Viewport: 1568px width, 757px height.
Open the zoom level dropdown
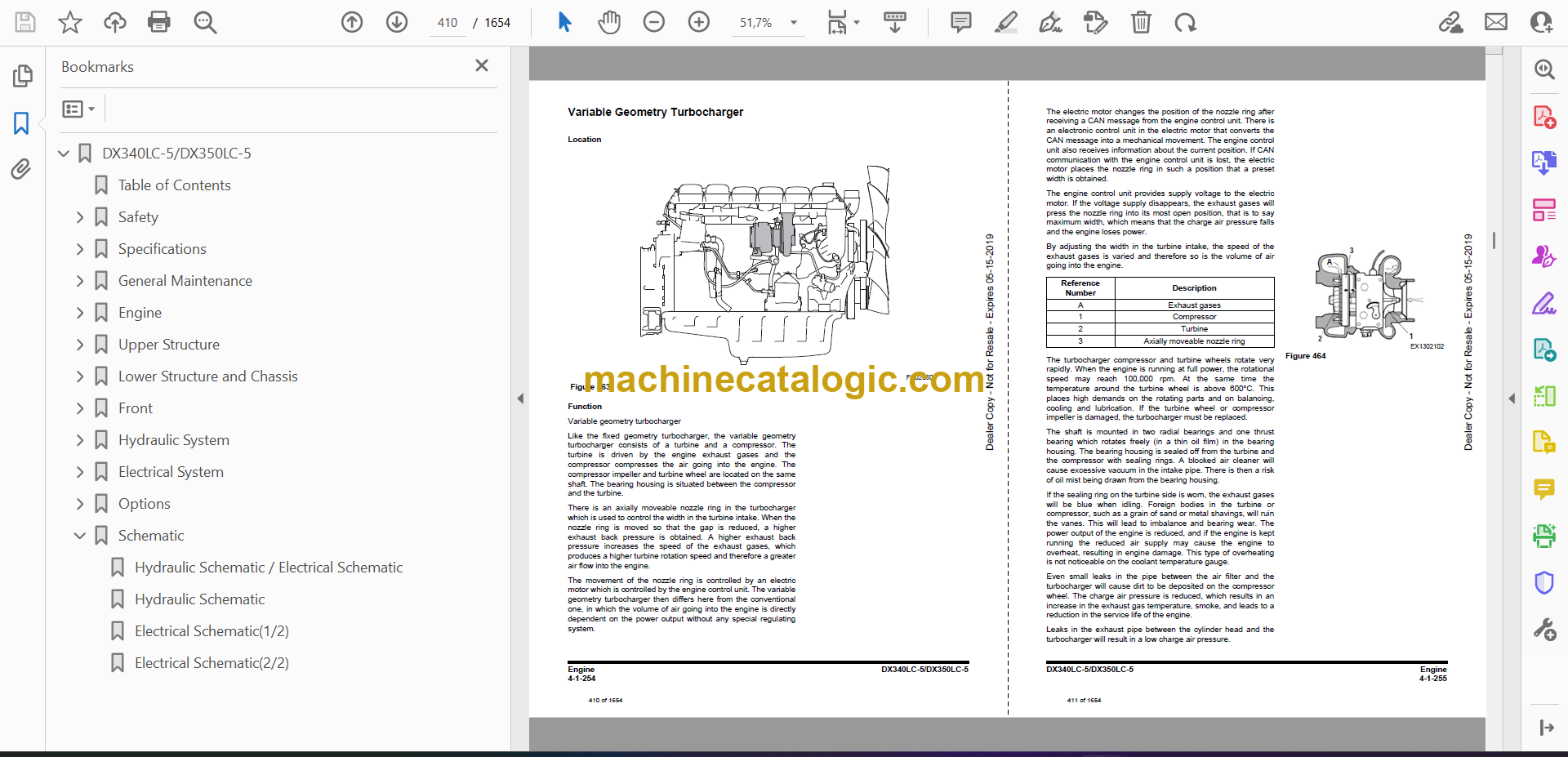793,23
